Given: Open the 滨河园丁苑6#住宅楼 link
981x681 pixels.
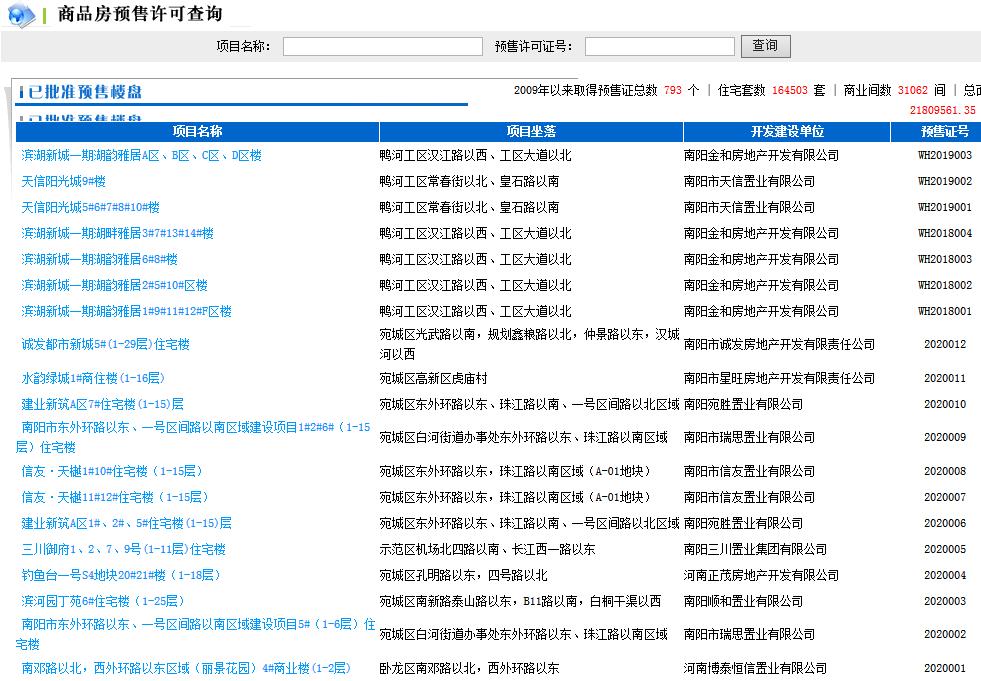Looking at the screenshot, I should click(103, 601).
